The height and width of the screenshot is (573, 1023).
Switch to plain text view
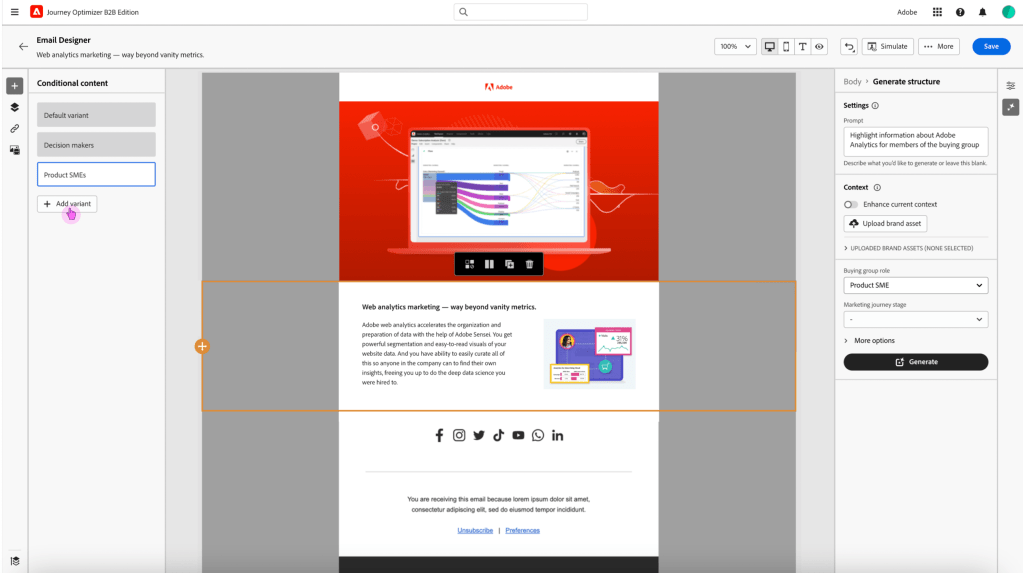point(802,46)
